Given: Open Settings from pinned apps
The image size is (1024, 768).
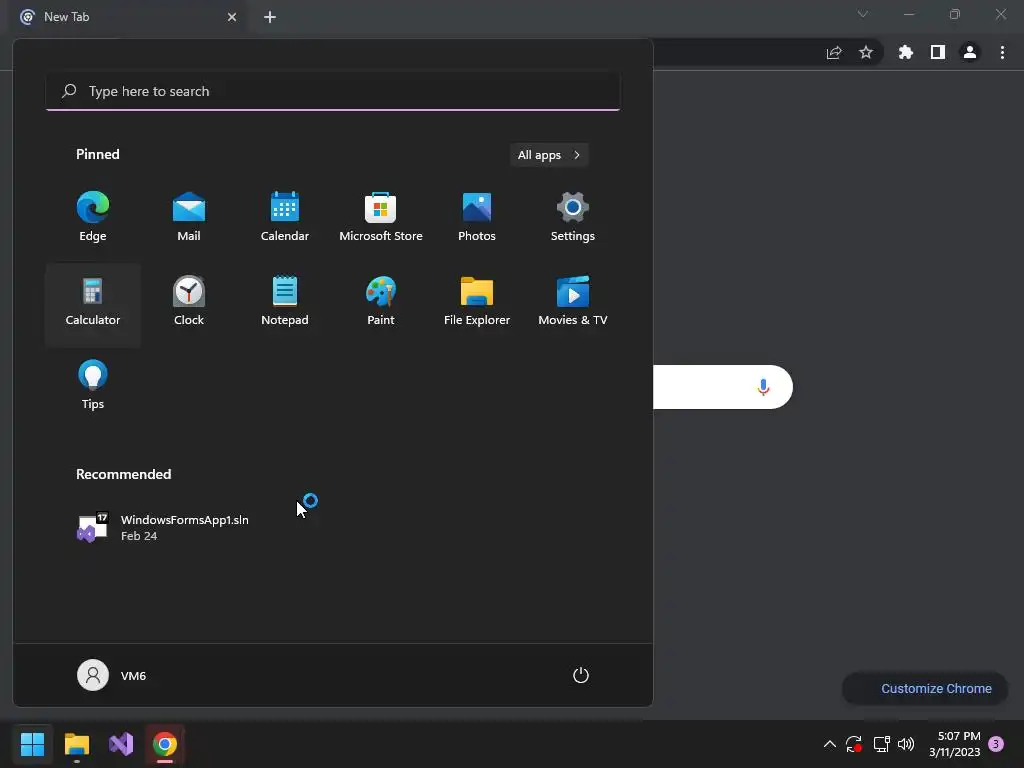Looking at the screenshot, I should pyautogui.click(x=573, y=217).
